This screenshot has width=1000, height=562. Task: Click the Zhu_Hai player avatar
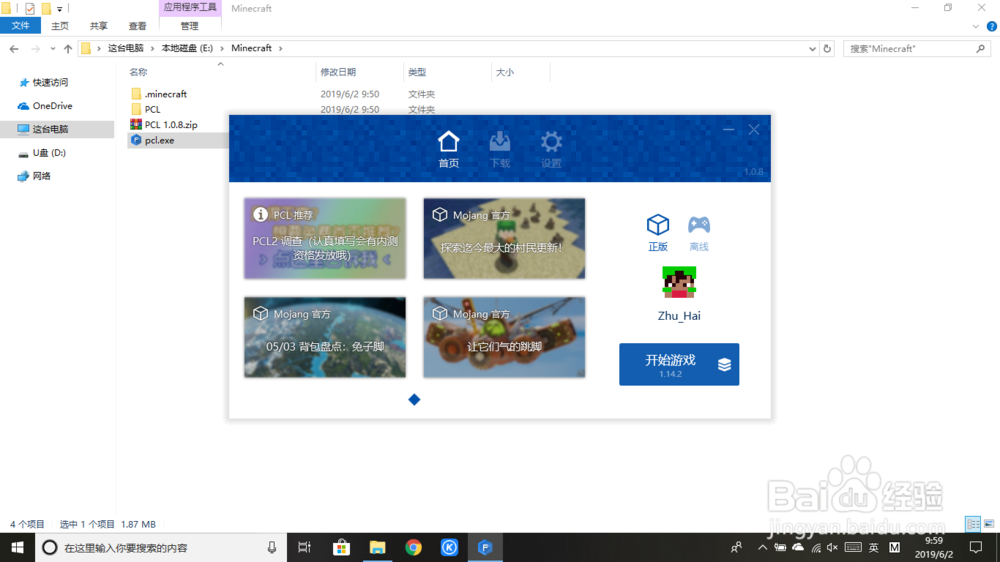click(x=679, y=283)
